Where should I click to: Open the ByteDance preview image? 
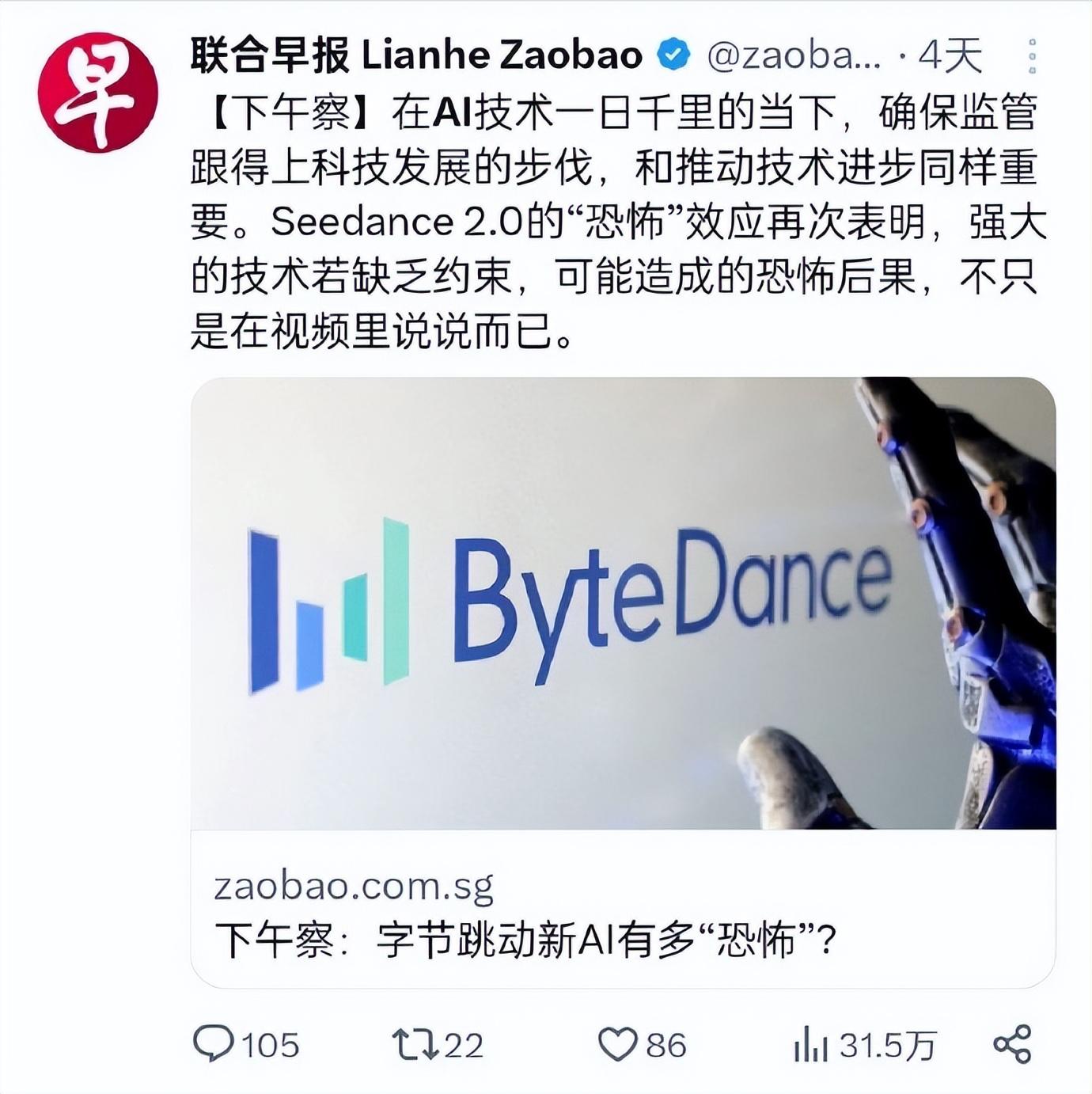pos(624,603)
